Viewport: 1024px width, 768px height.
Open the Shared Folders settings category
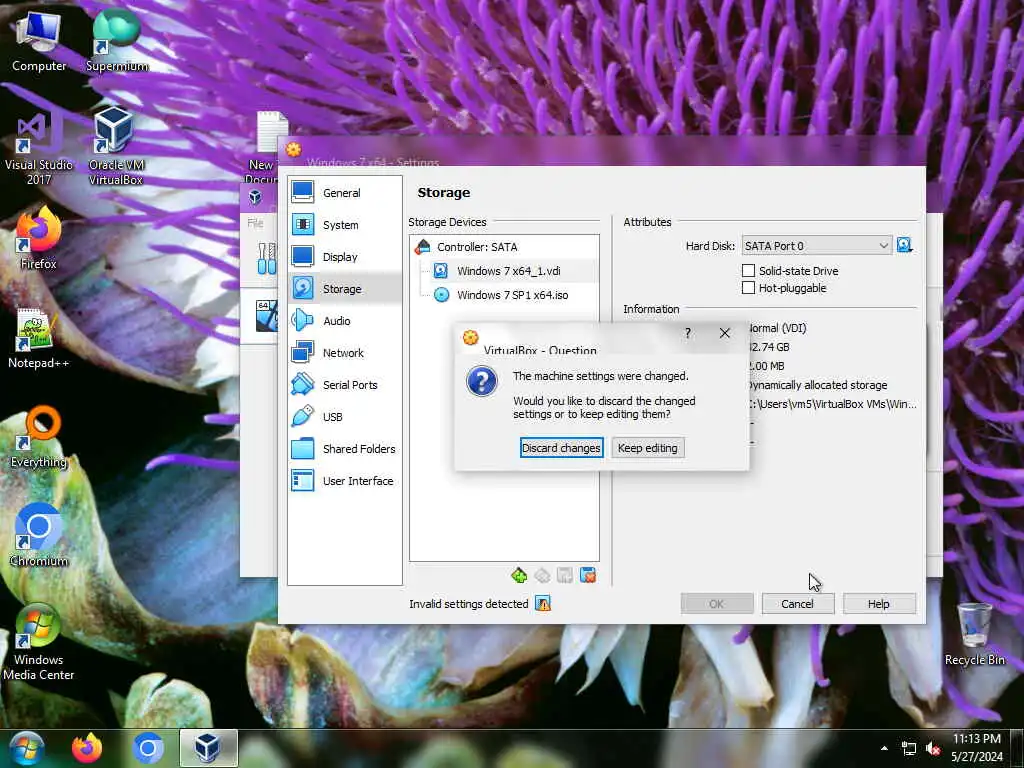pos(344,449)
